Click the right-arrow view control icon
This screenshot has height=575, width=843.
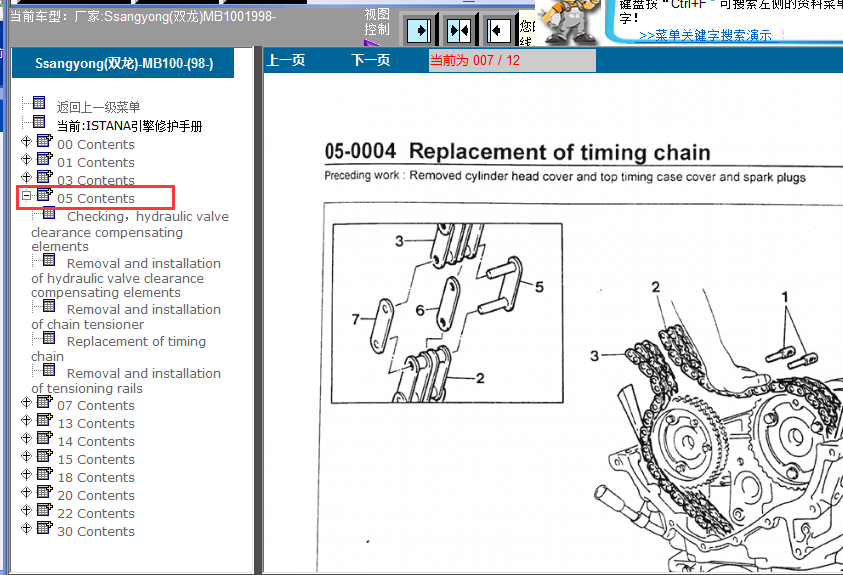tap(419, 31)
